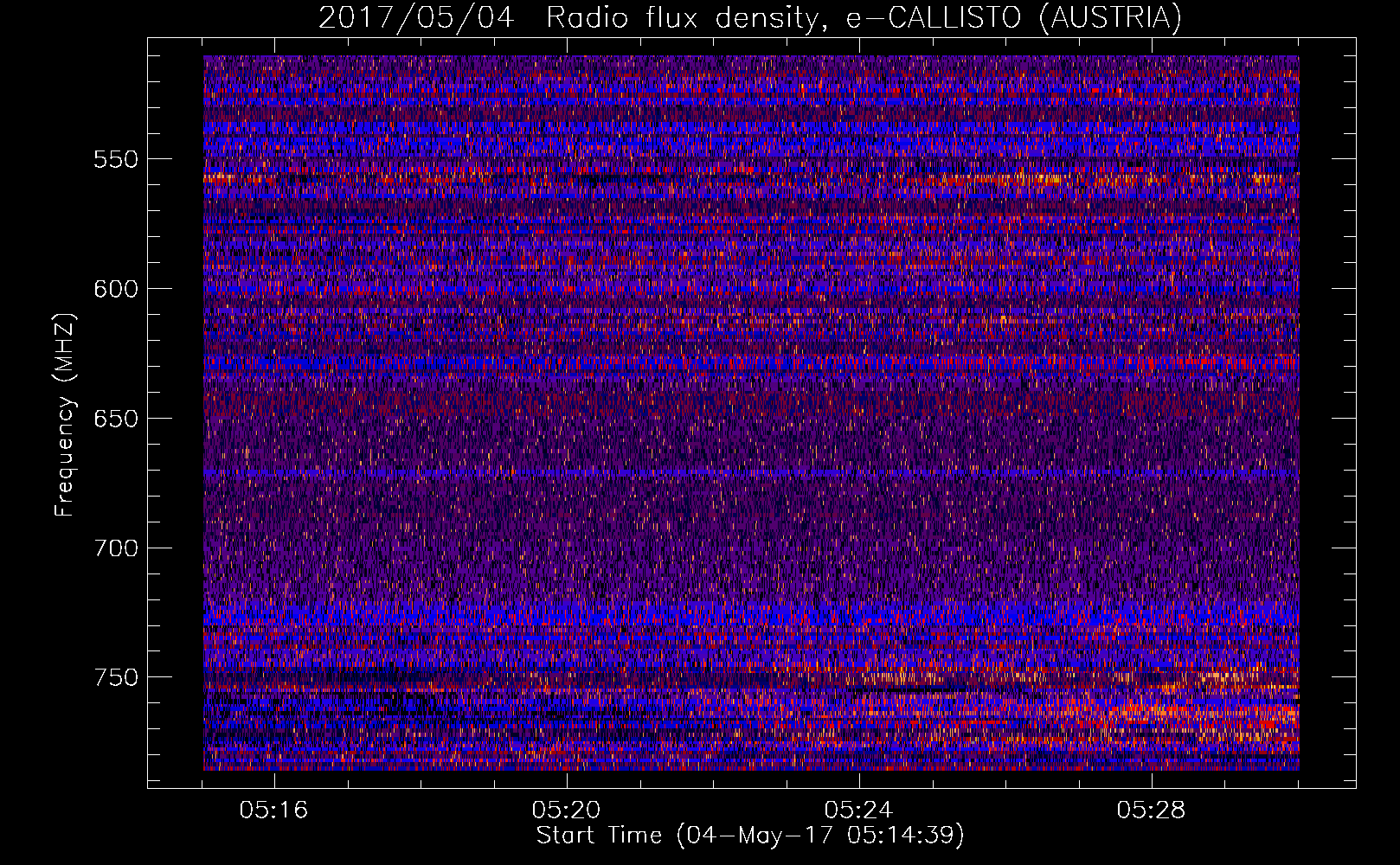The image size is (1400, 865).
Task: Click the 600 frequency tick label
Action: (x=116, y=289)
